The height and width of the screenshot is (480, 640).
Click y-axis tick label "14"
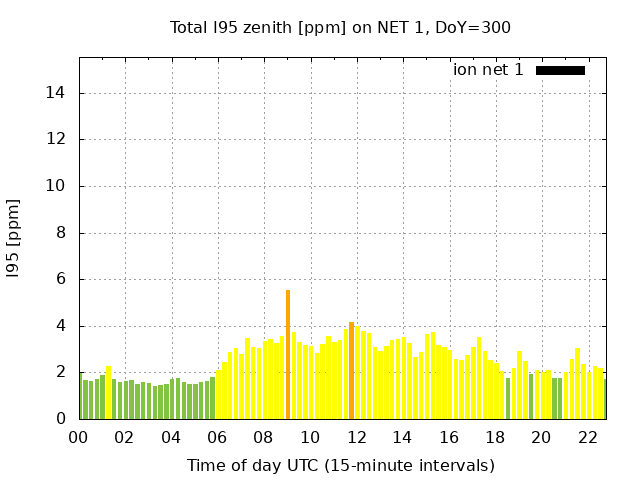coord(58,93)
